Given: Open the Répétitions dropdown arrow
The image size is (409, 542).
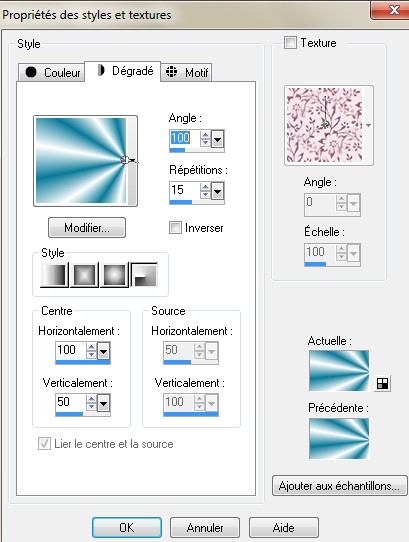Looking at the screenshot, I should [217, 191].
